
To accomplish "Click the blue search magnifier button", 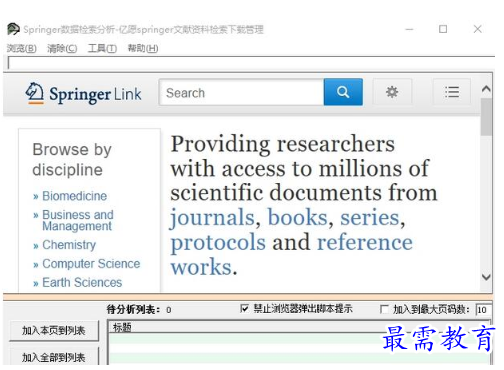I will tap(343, 92).
